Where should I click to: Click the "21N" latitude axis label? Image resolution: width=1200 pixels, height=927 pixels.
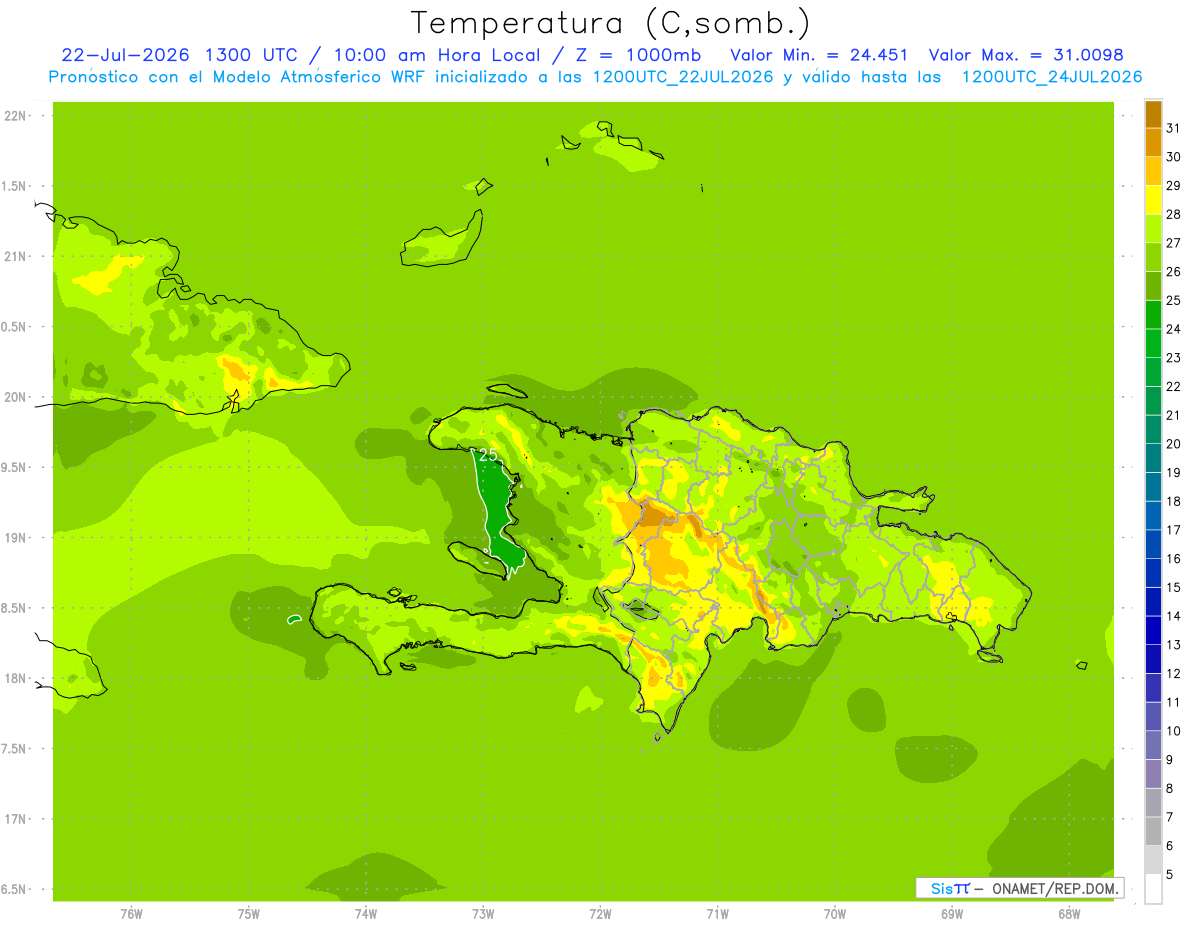pos(15,256)
